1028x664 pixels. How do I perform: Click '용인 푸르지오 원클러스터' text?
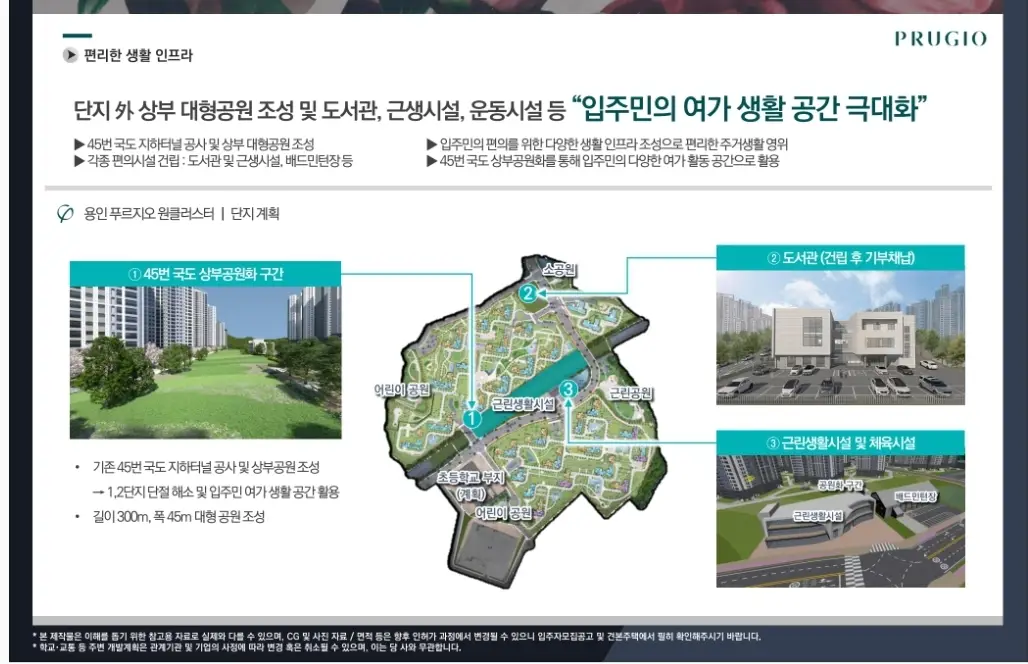(149, 214)
